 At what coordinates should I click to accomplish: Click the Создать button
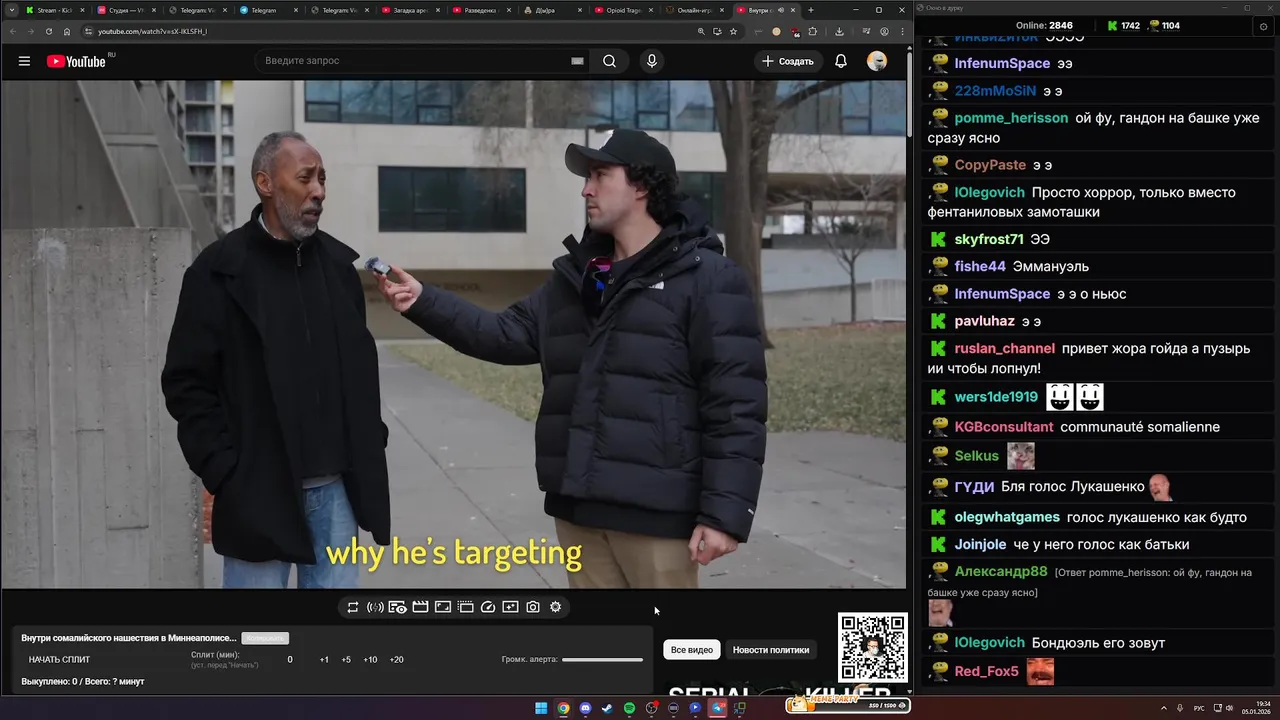tap(788, 61)
